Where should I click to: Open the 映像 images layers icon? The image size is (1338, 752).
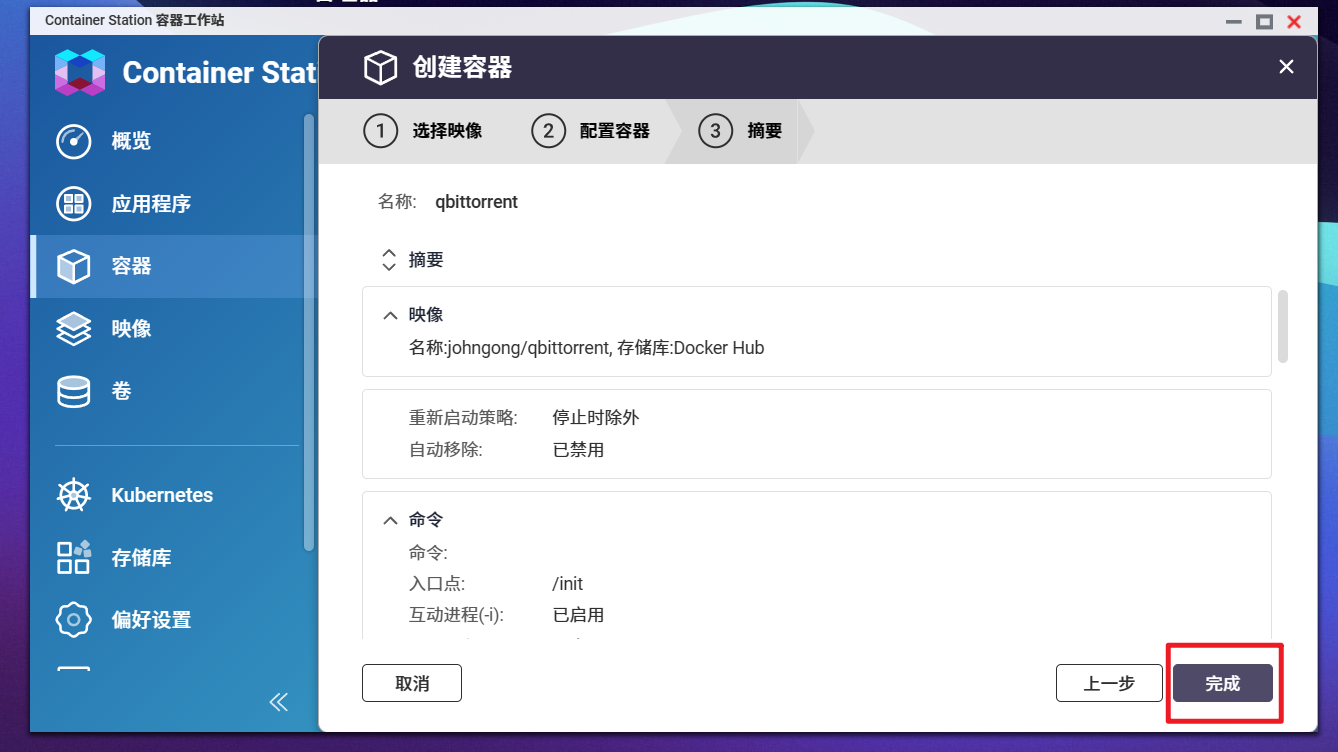coord(74,329)
